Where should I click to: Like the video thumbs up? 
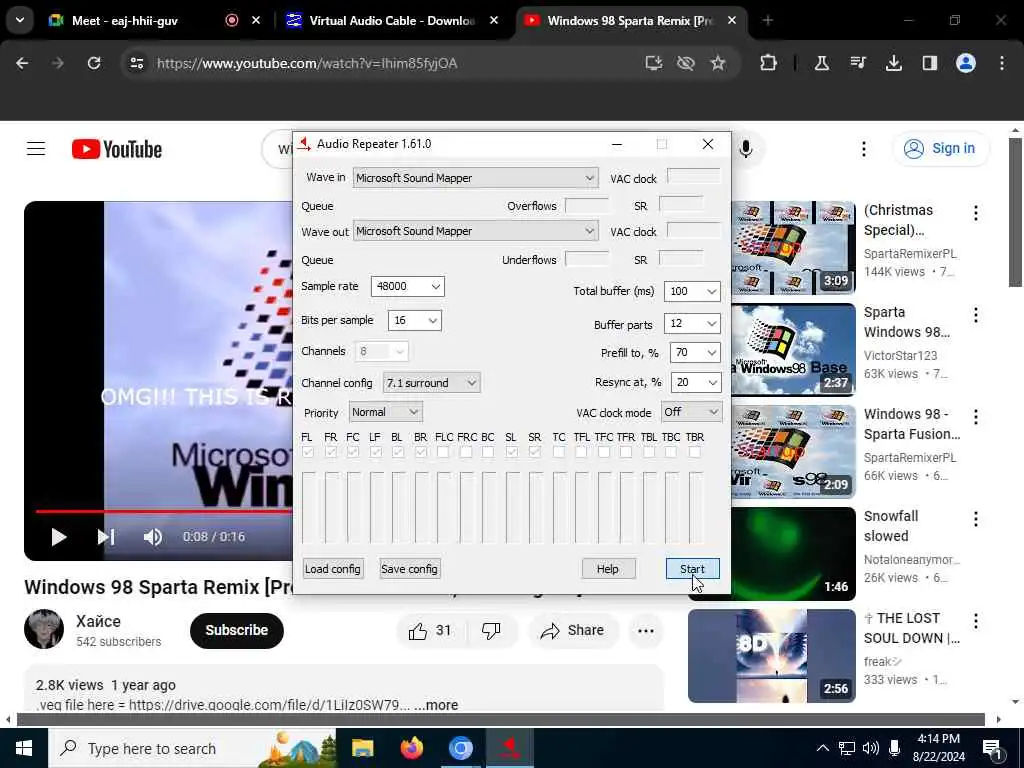429,630
